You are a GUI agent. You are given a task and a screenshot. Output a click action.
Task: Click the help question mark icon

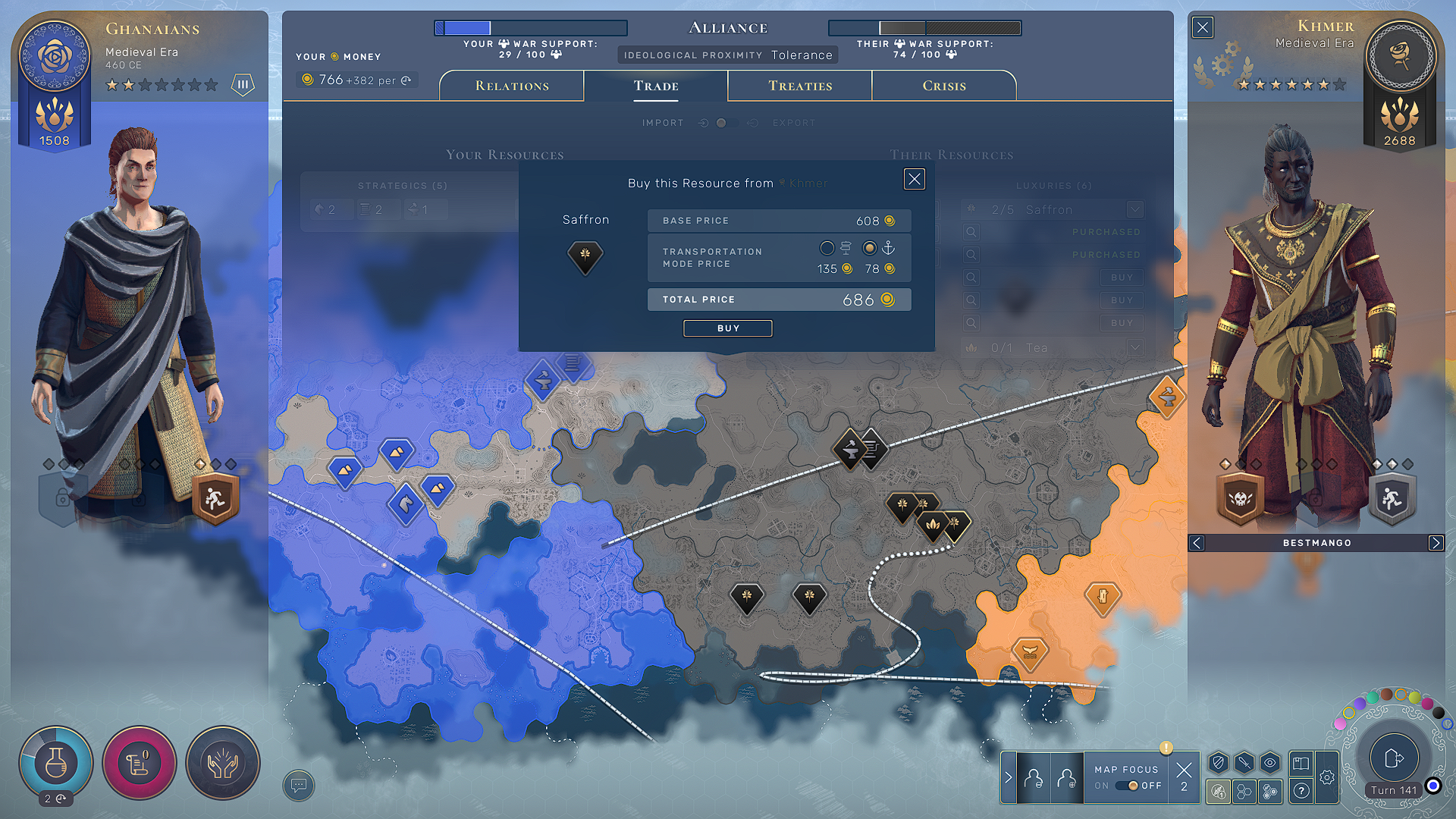pyautogui.click(x=1301, y=791)
